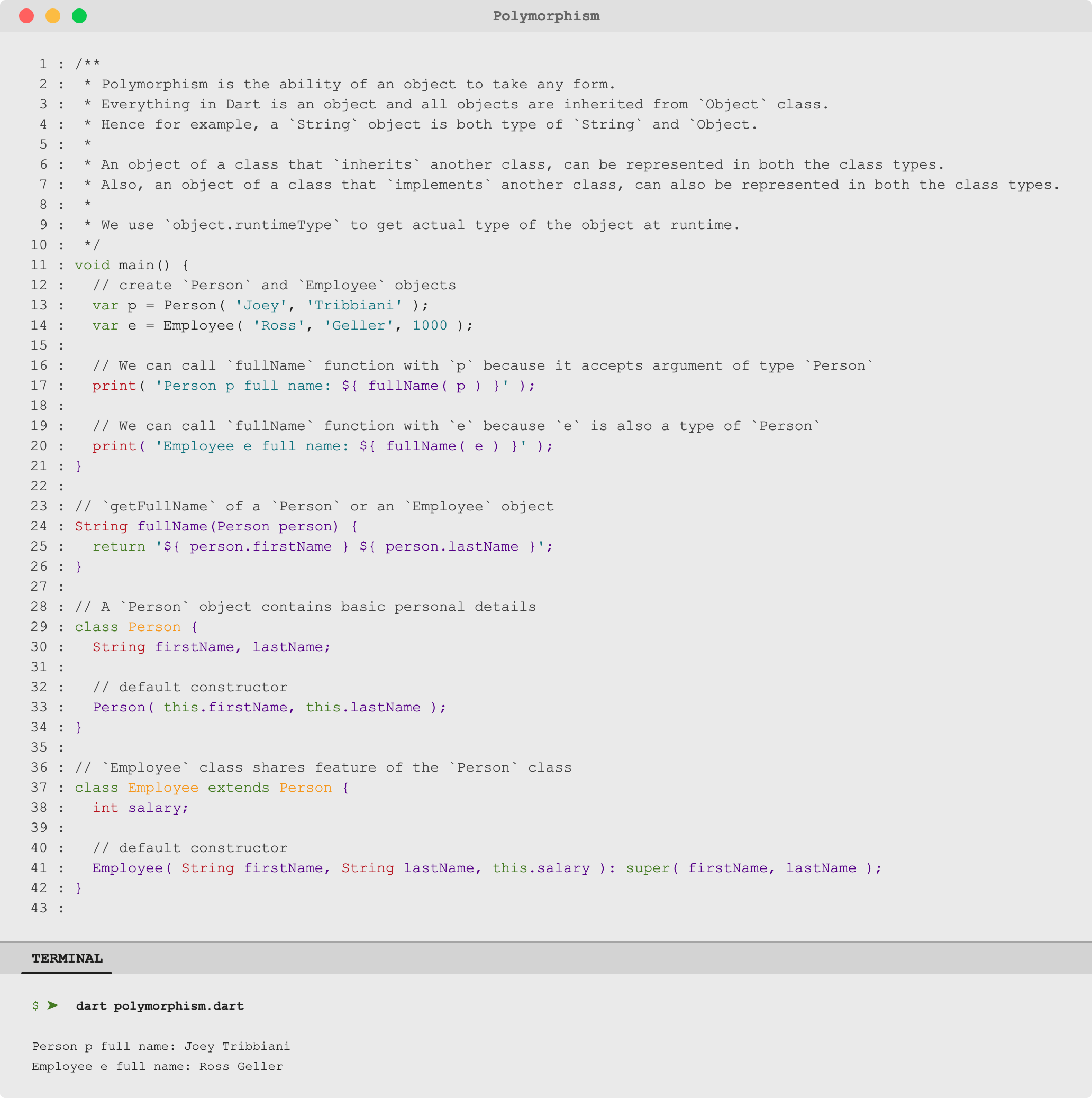Viewport: 1092px width, 1098px height.
Task: Click the Polymorphism window title
Action: (545, 16)
